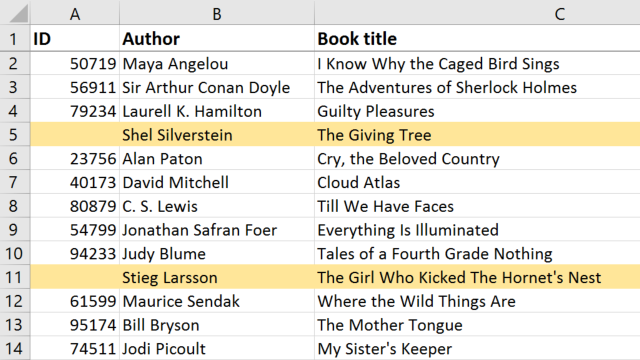Click the Select All corner triangle
The height and width of the screenshot is (360, 640).
(x=18, y=13)
